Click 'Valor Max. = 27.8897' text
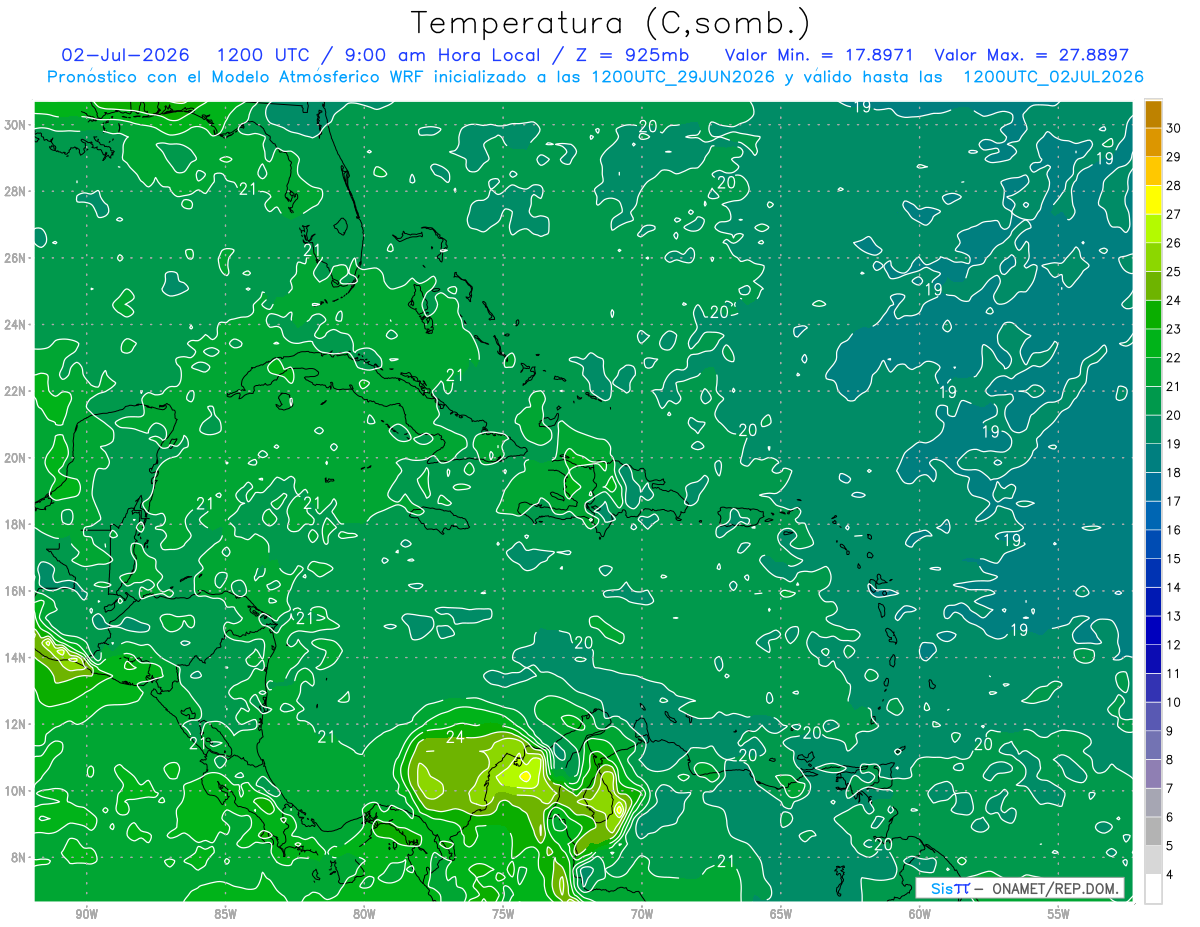This screenshot has height=927, width=1200. (x=1033, y=55)
